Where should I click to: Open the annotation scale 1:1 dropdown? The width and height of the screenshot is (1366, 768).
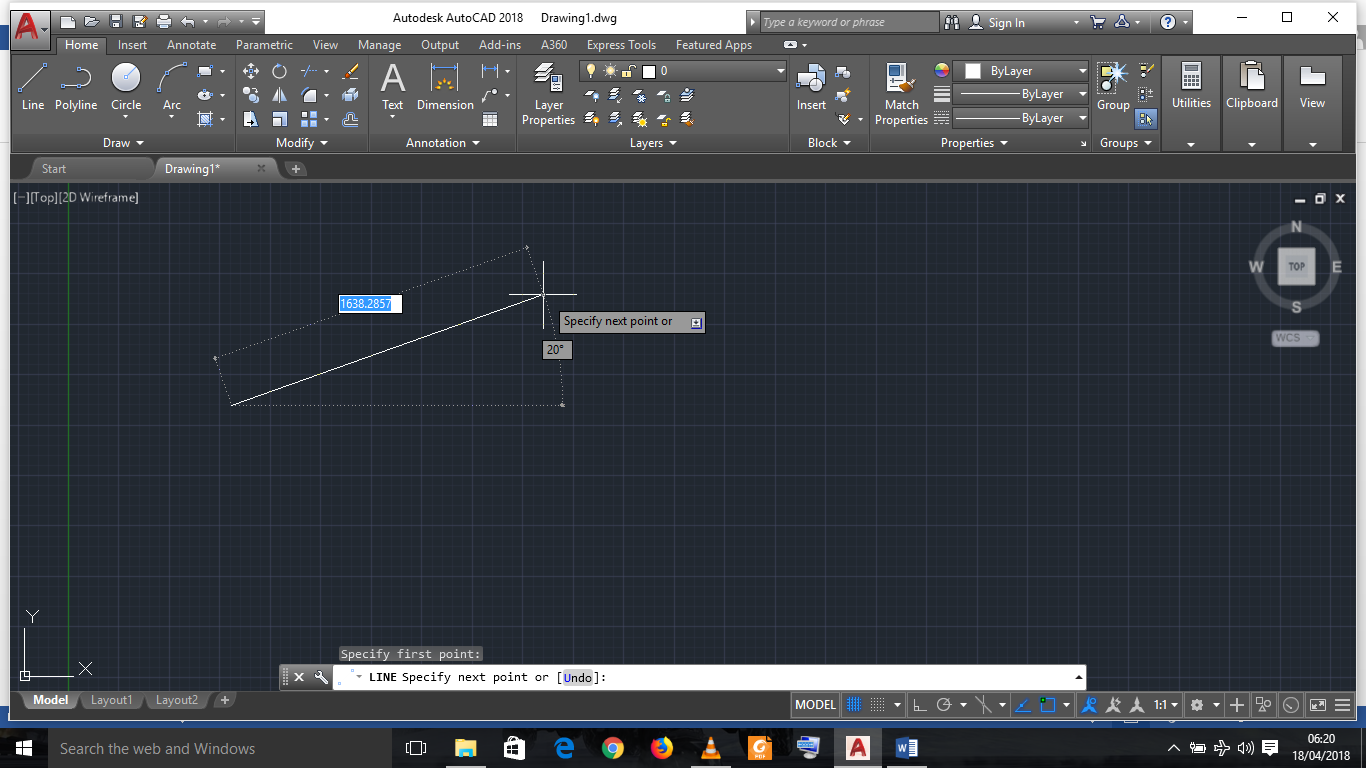pyautogui.click(x=1167, y=705)
